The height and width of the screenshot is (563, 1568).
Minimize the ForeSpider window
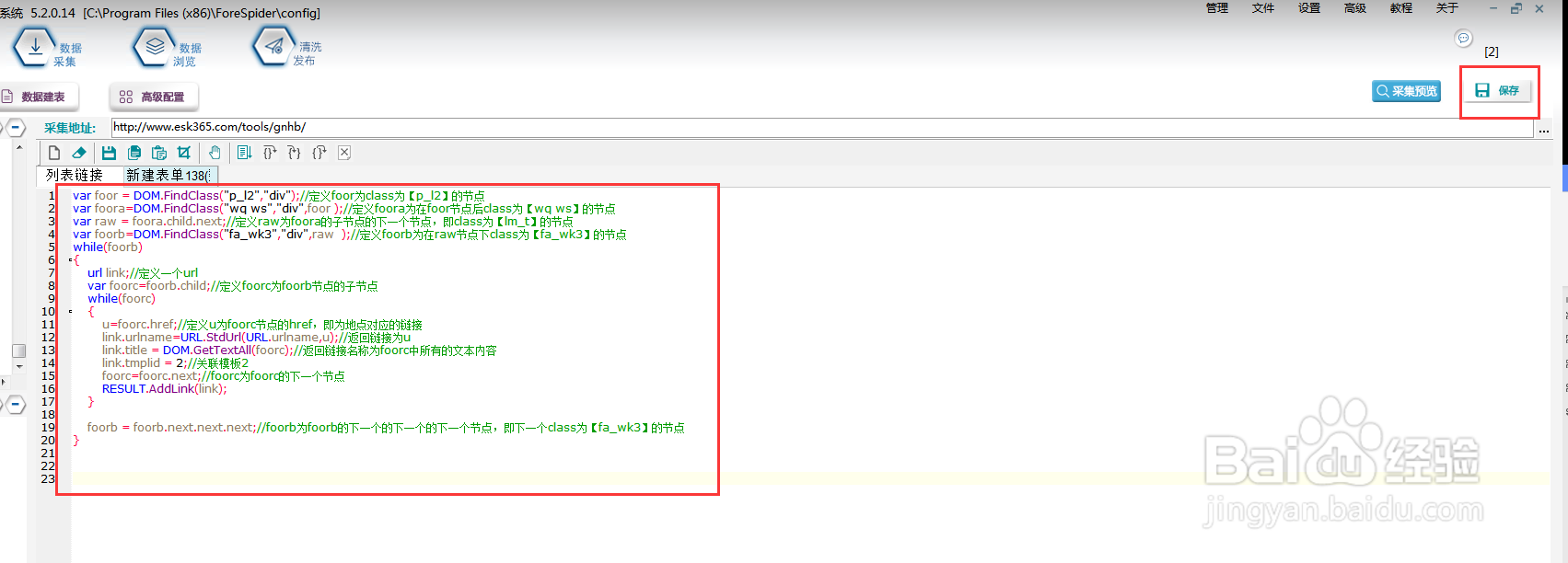tap(1493, 8)
